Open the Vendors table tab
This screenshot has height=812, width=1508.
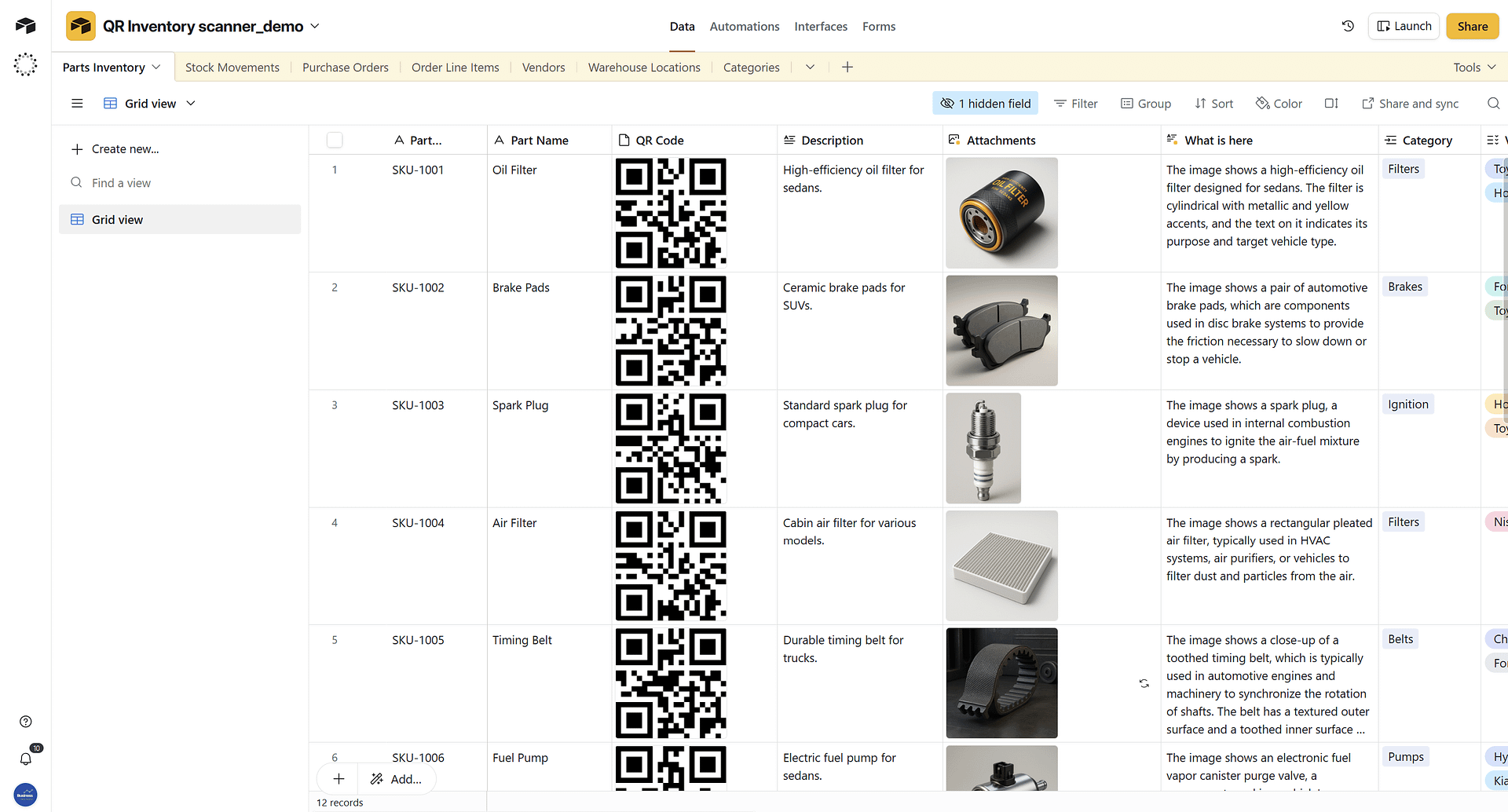(543, 67)
